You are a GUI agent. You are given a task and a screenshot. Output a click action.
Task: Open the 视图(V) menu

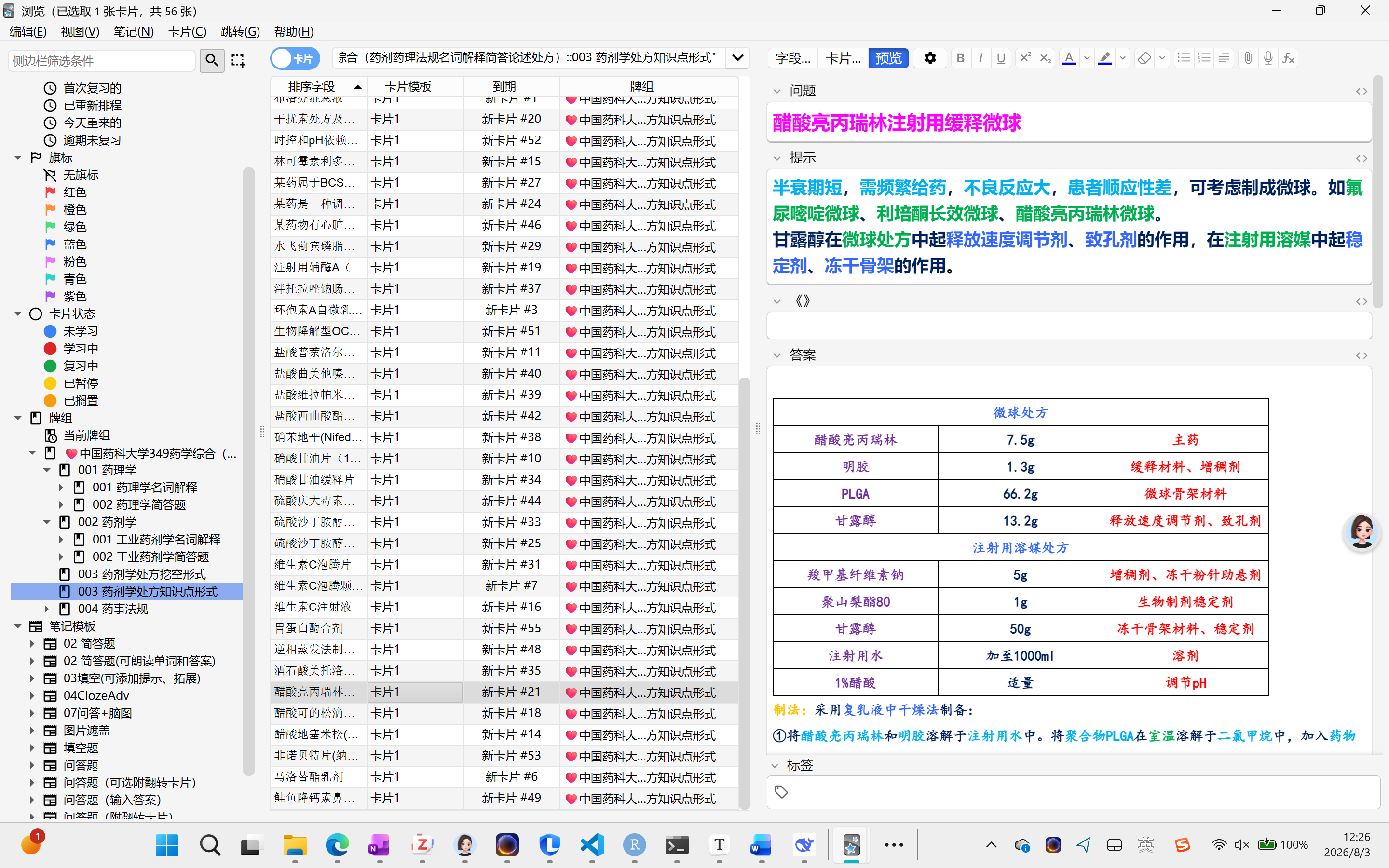click(80, 31)
